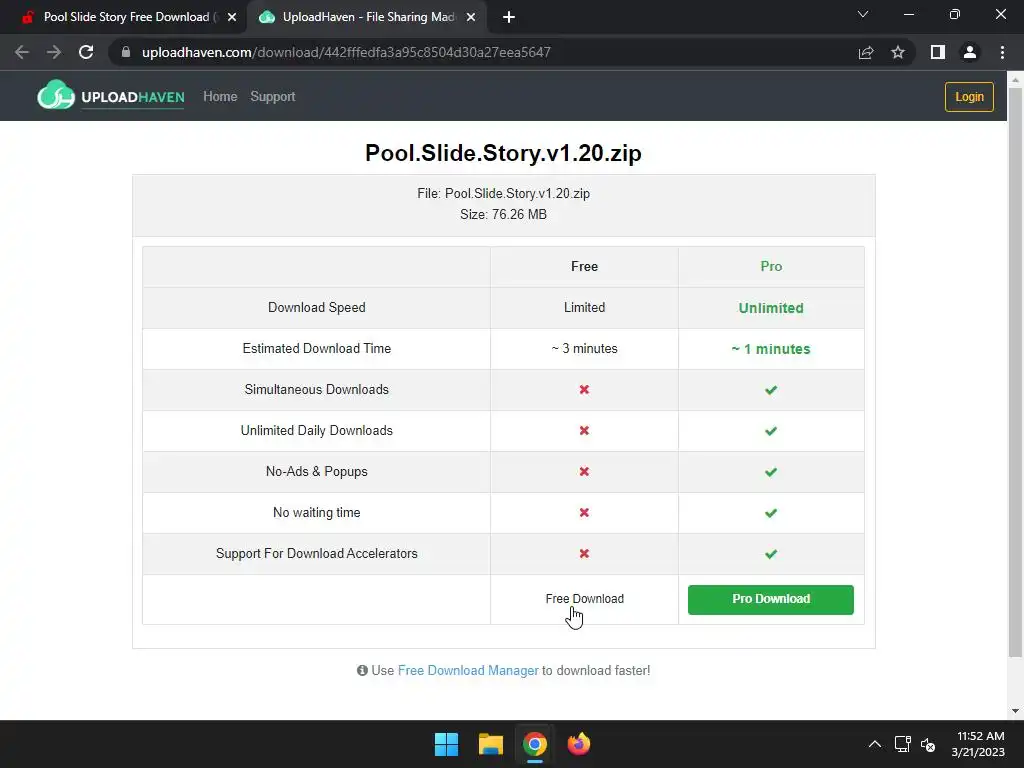Image resolution: width=1024 pixels, height=768 pixels.
Task: Click the green check for Simultaneous Downloads
Action: point(771,390)
